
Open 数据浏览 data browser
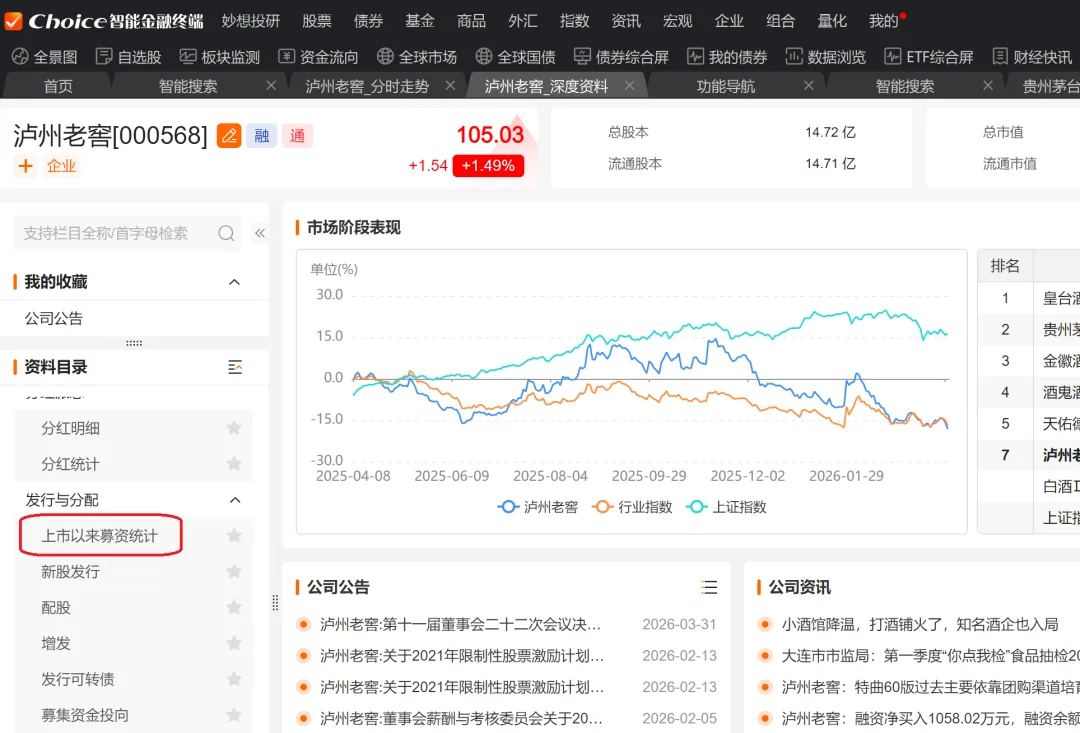(826, 57)
